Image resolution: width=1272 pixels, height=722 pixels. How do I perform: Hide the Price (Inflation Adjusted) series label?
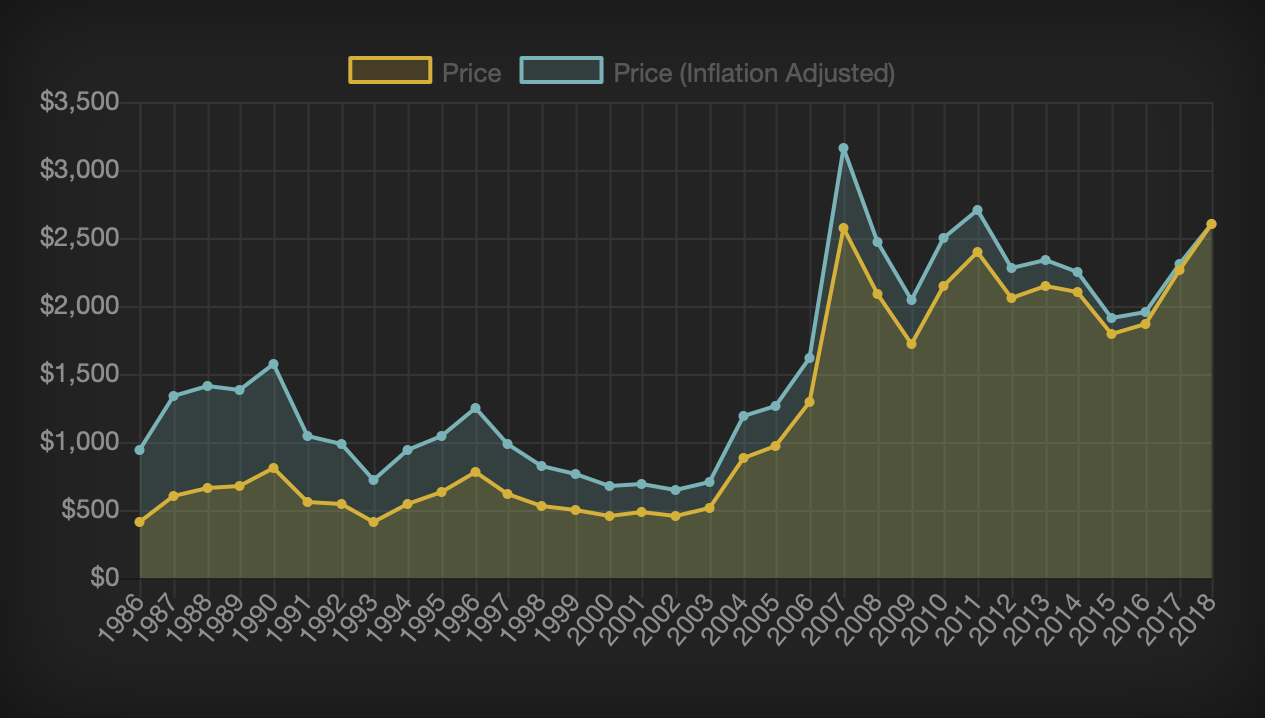tap(753, 73)
